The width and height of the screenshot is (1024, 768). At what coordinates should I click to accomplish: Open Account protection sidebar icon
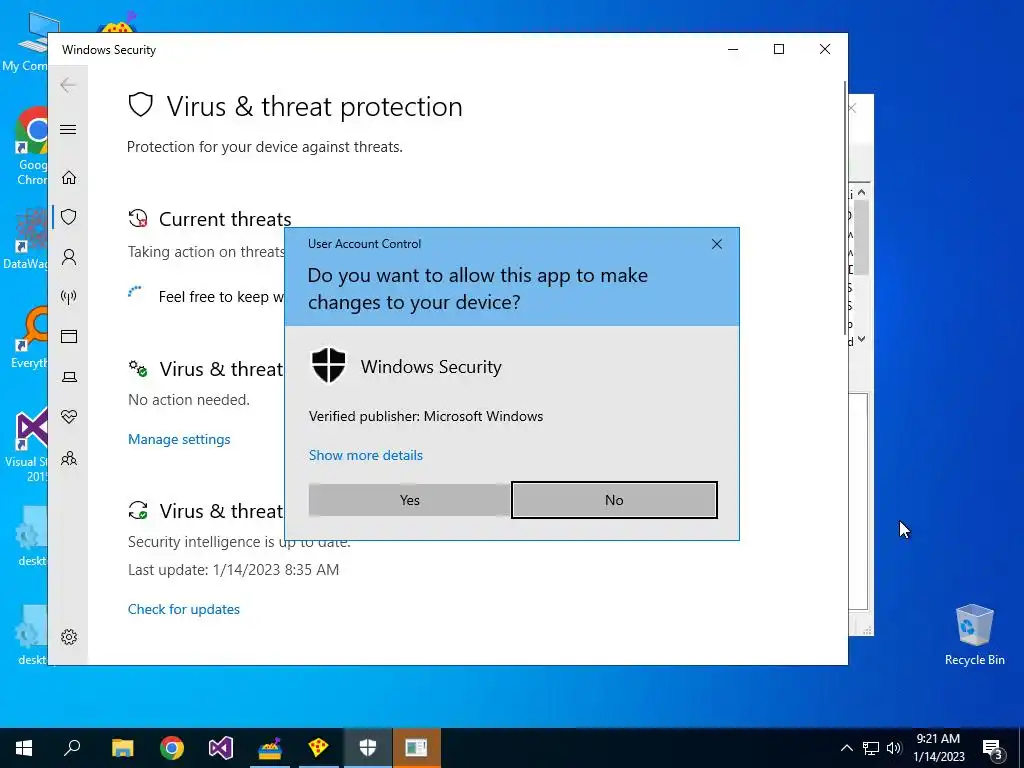[x=69, y=257]
